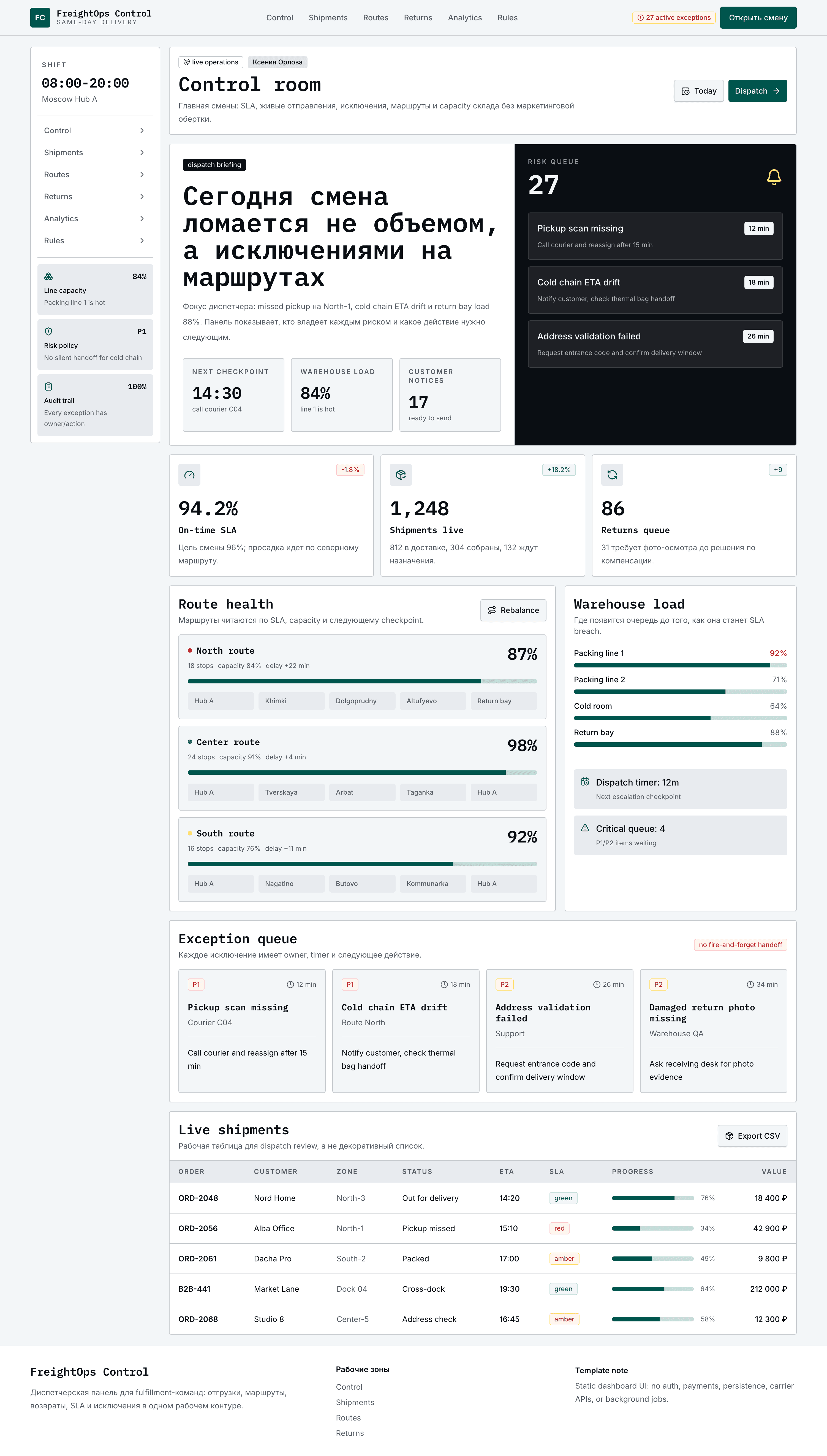Click the North route progress bar
Viewport: 827px width, 1456px height.
(362, 681)
